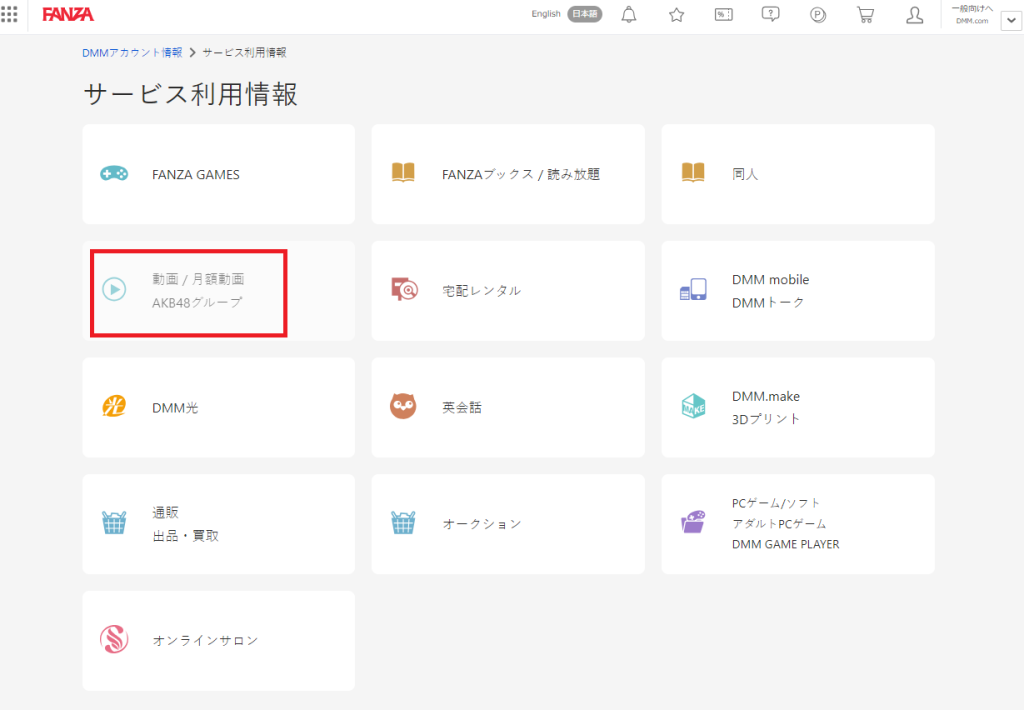Open account settings via the person icon
The image size is (1024, 710).
914,15
